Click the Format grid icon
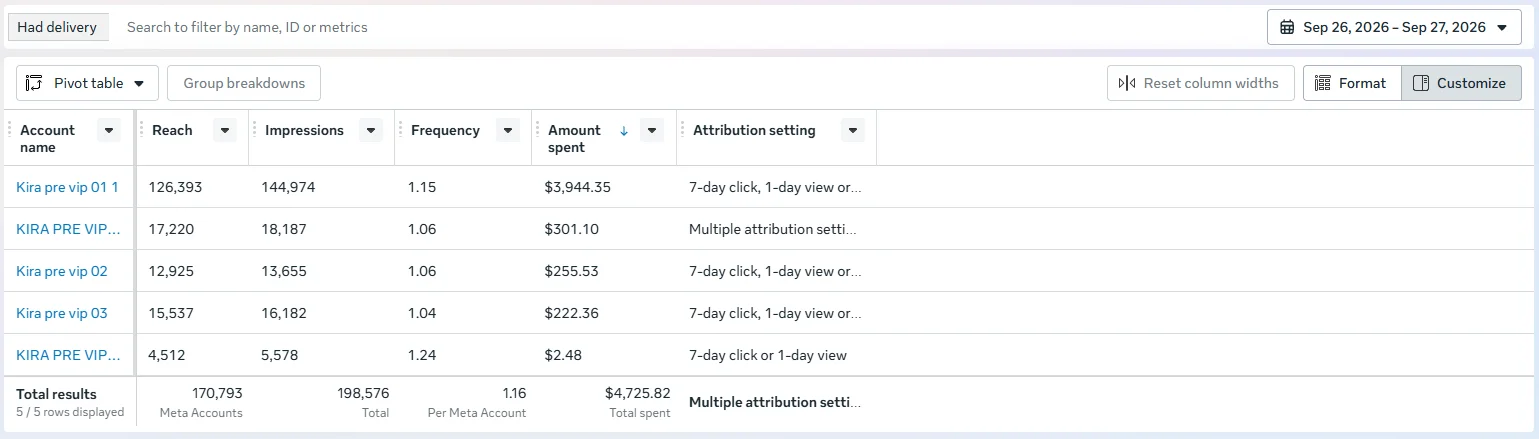1539x439 pixels. pyautogui.click(x=1323, y=83)
